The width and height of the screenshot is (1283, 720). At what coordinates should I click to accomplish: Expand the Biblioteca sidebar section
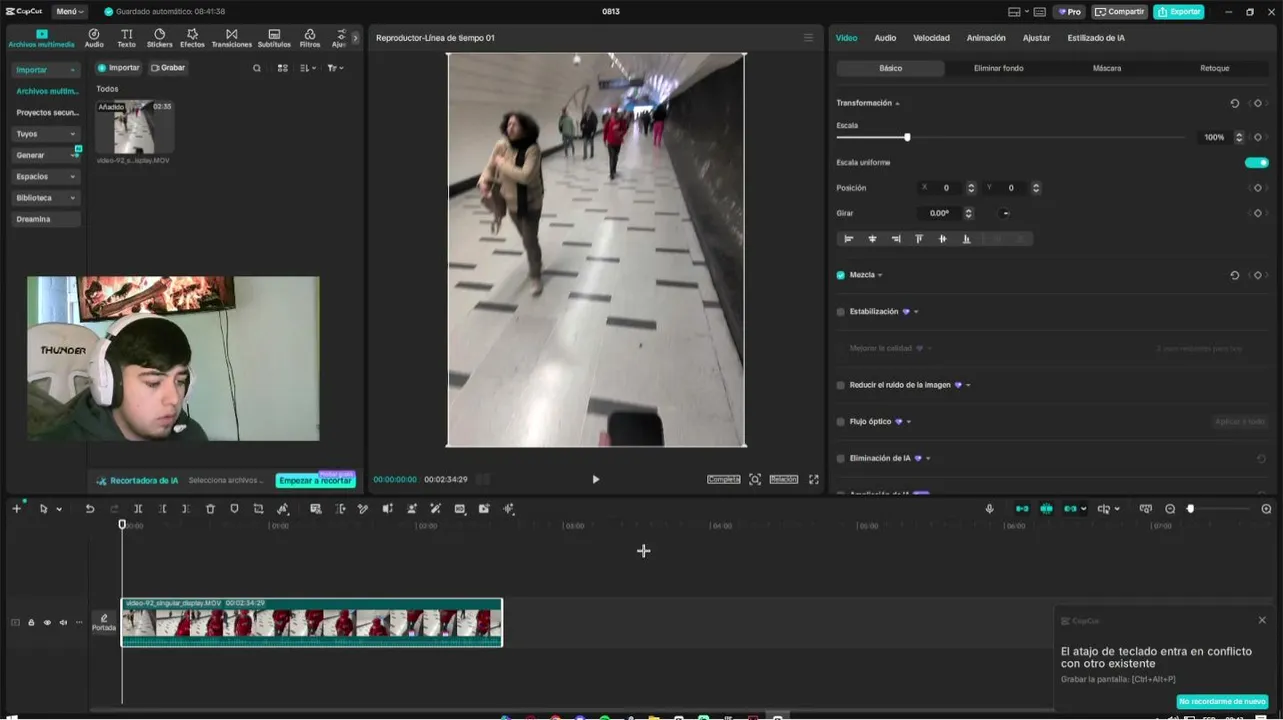[46, 198]
